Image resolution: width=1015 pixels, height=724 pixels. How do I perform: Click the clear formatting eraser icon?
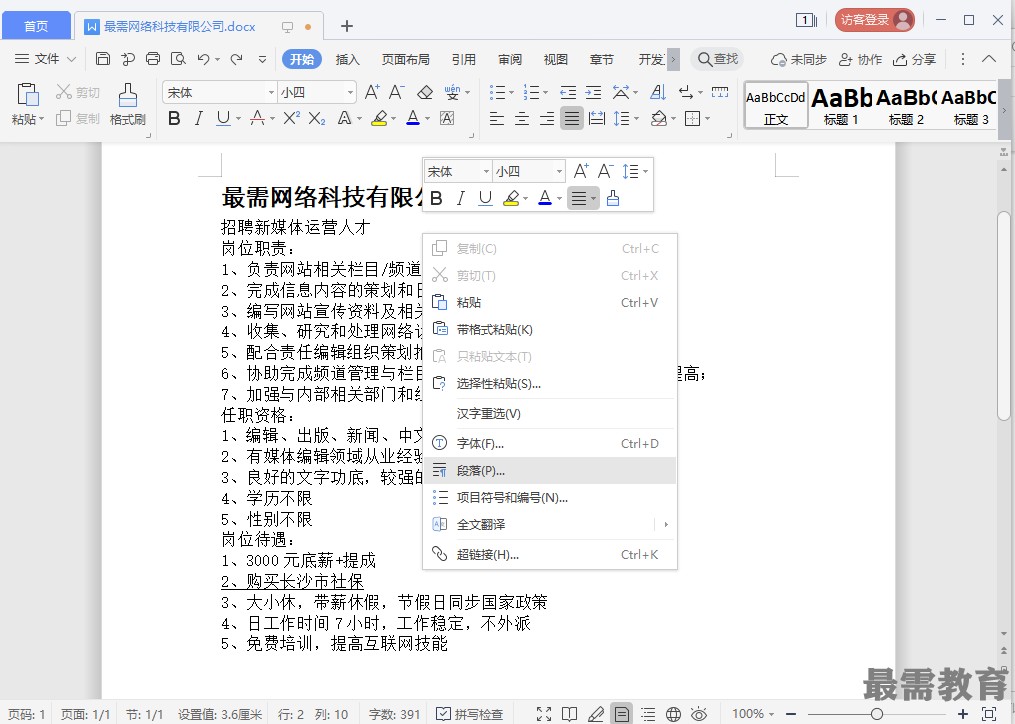point(425,93)
